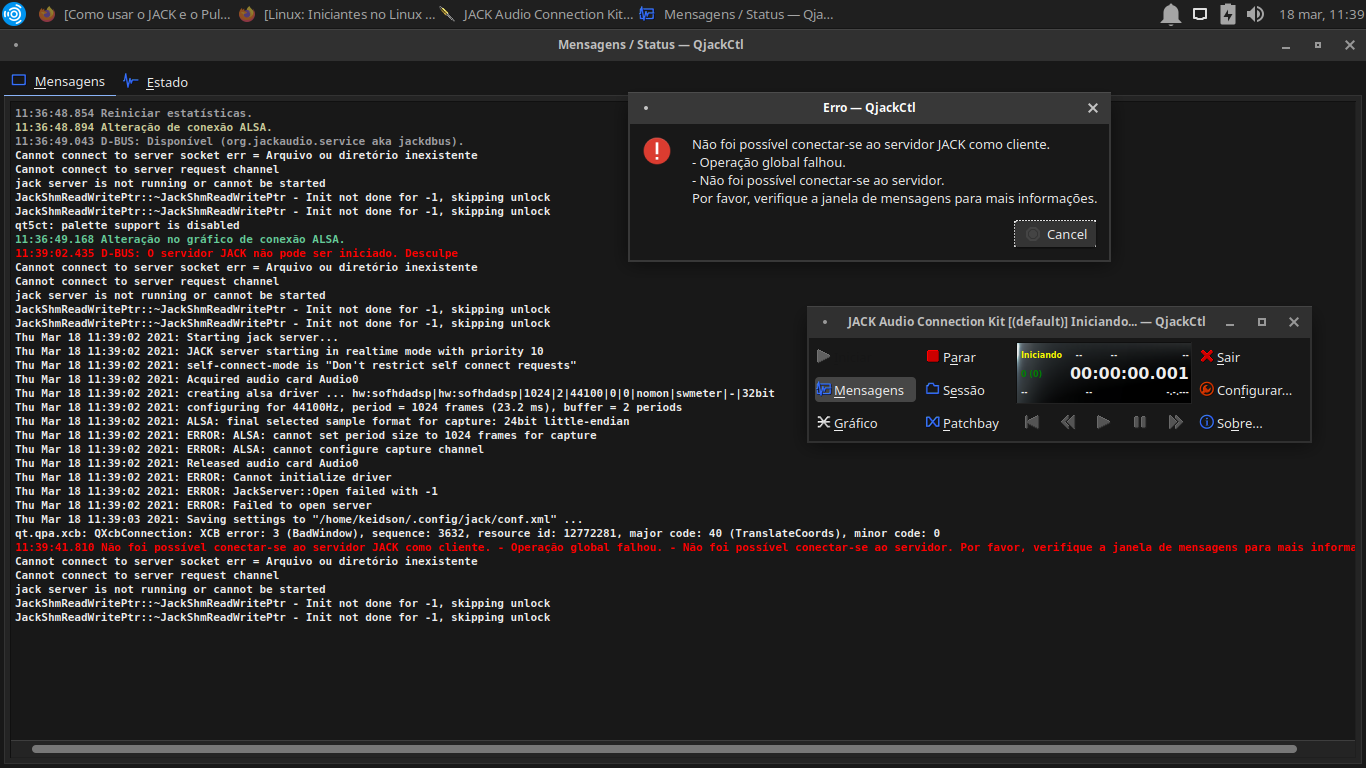This screenshot has width=1366, height=768.
Task: Click the transport play button
Action: click(x=1103, y=423)
